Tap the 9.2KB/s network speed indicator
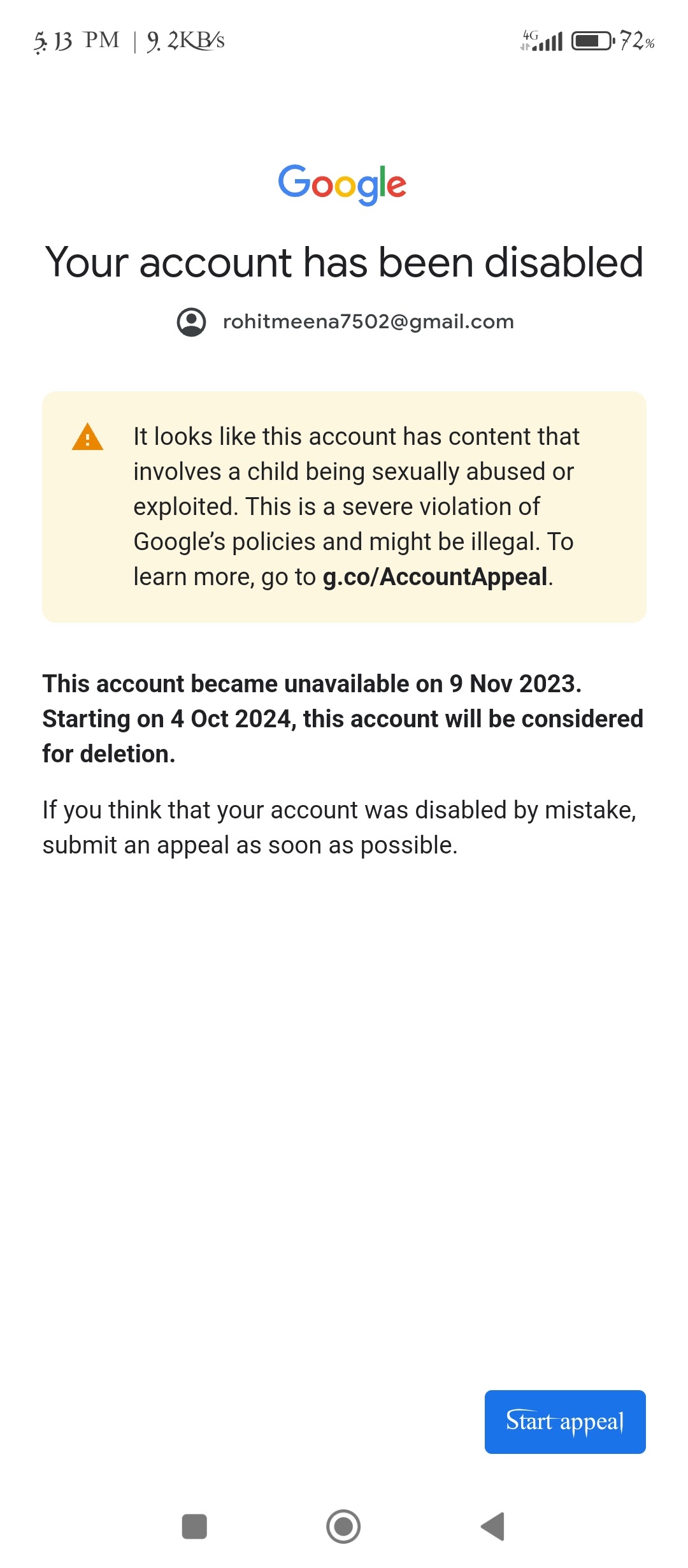The width and height of the screenshot is (688, 1568). coord(186,41)
